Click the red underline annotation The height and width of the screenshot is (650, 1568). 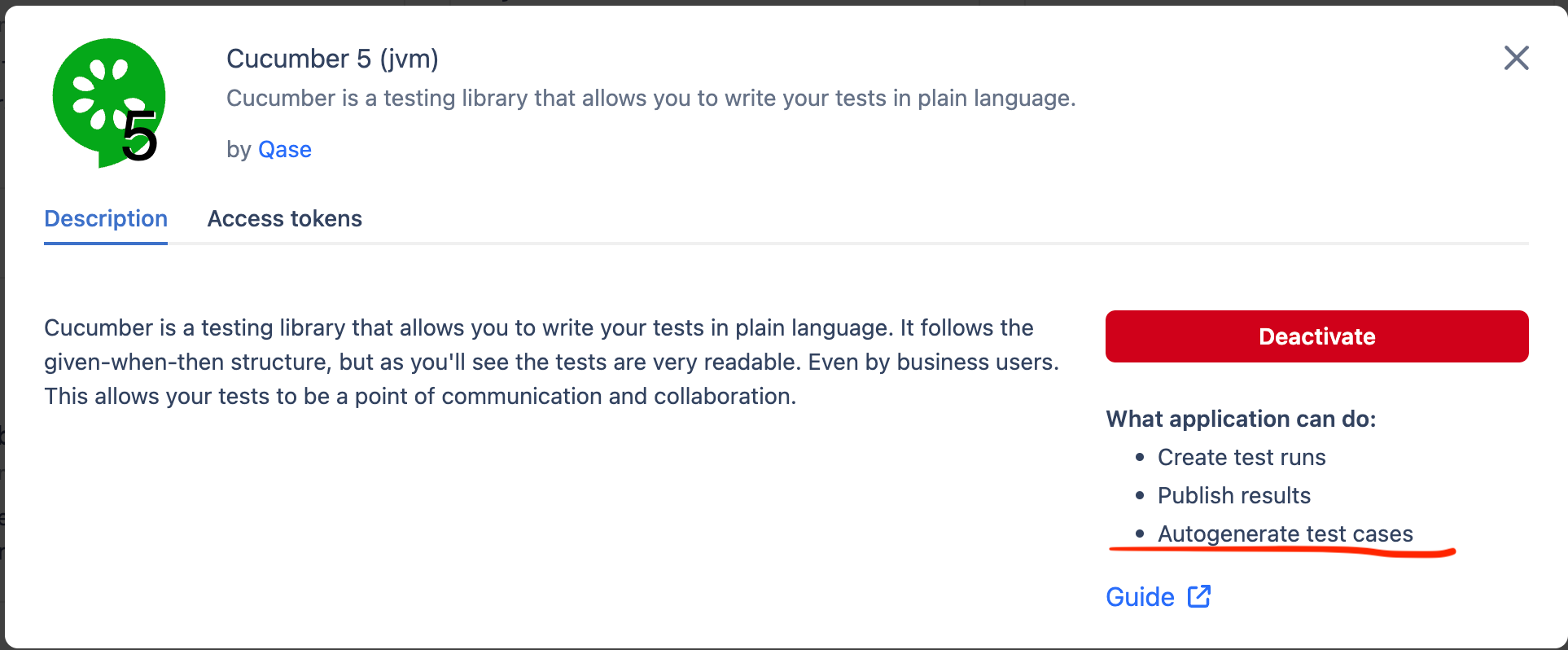(x=1282, y=552)
